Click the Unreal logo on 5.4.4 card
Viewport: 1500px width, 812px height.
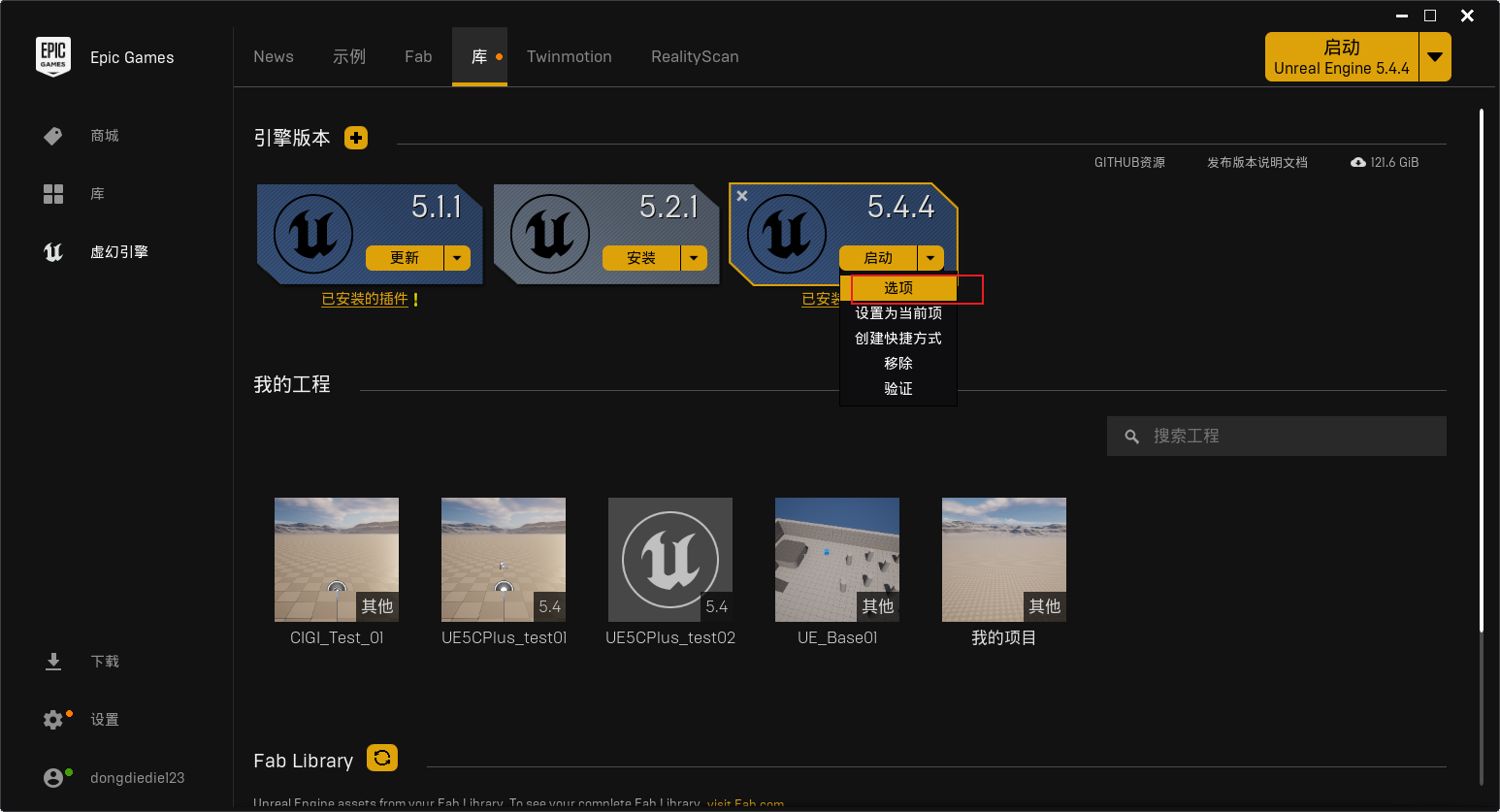point(787,234)
